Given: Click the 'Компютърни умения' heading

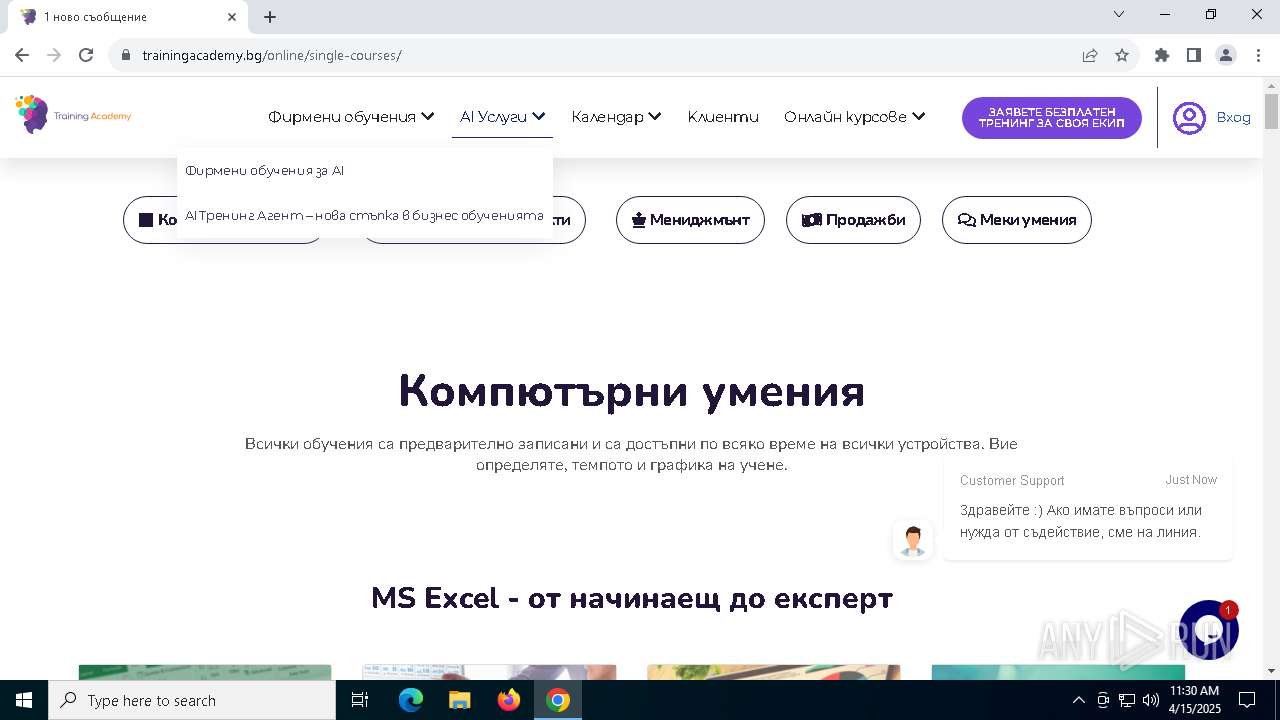Looking at the screenshot, I should pyautogui.click(x=632, y=391).
